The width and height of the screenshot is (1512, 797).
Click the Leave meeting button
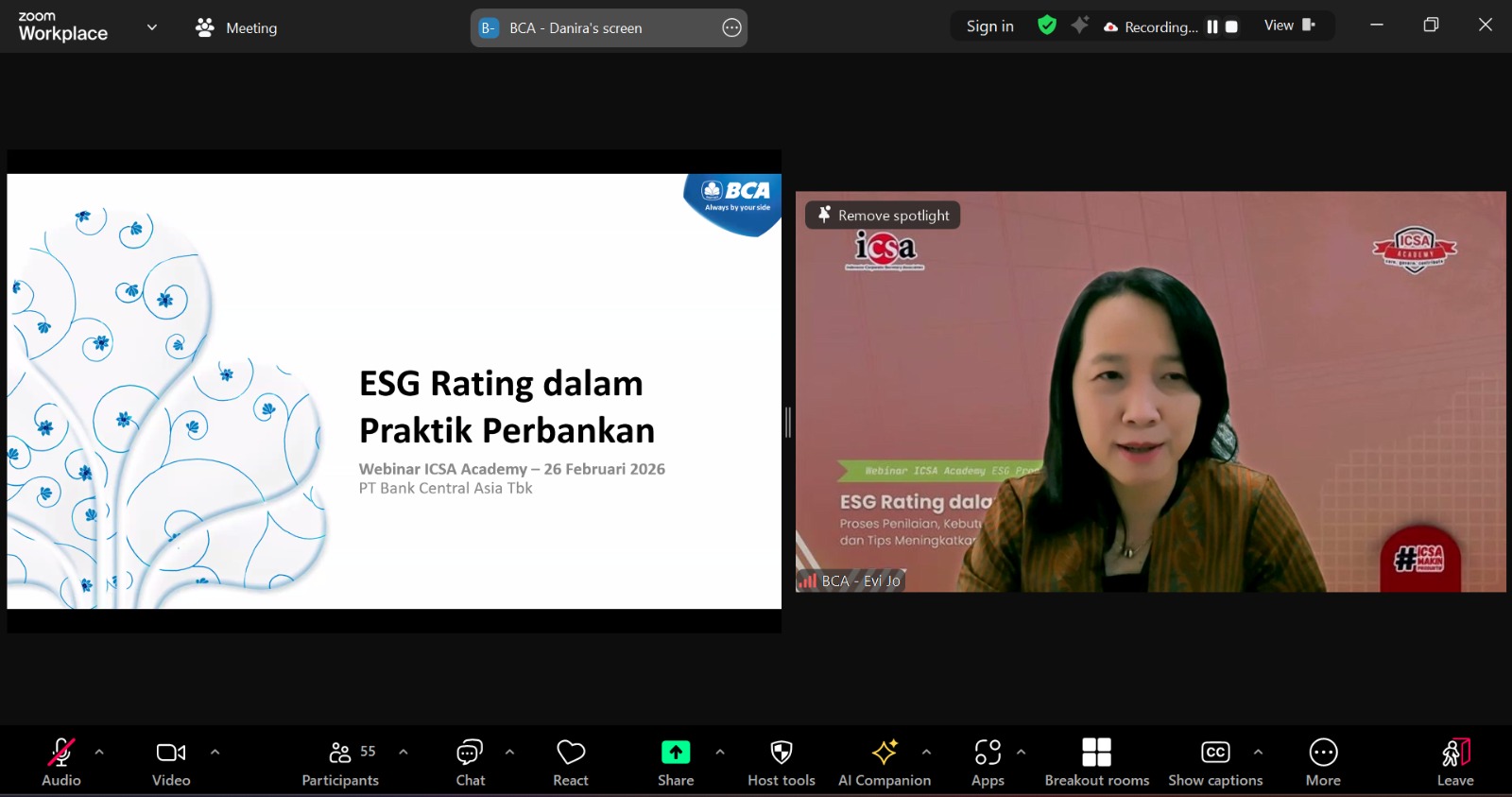[x=1455, y=762]
